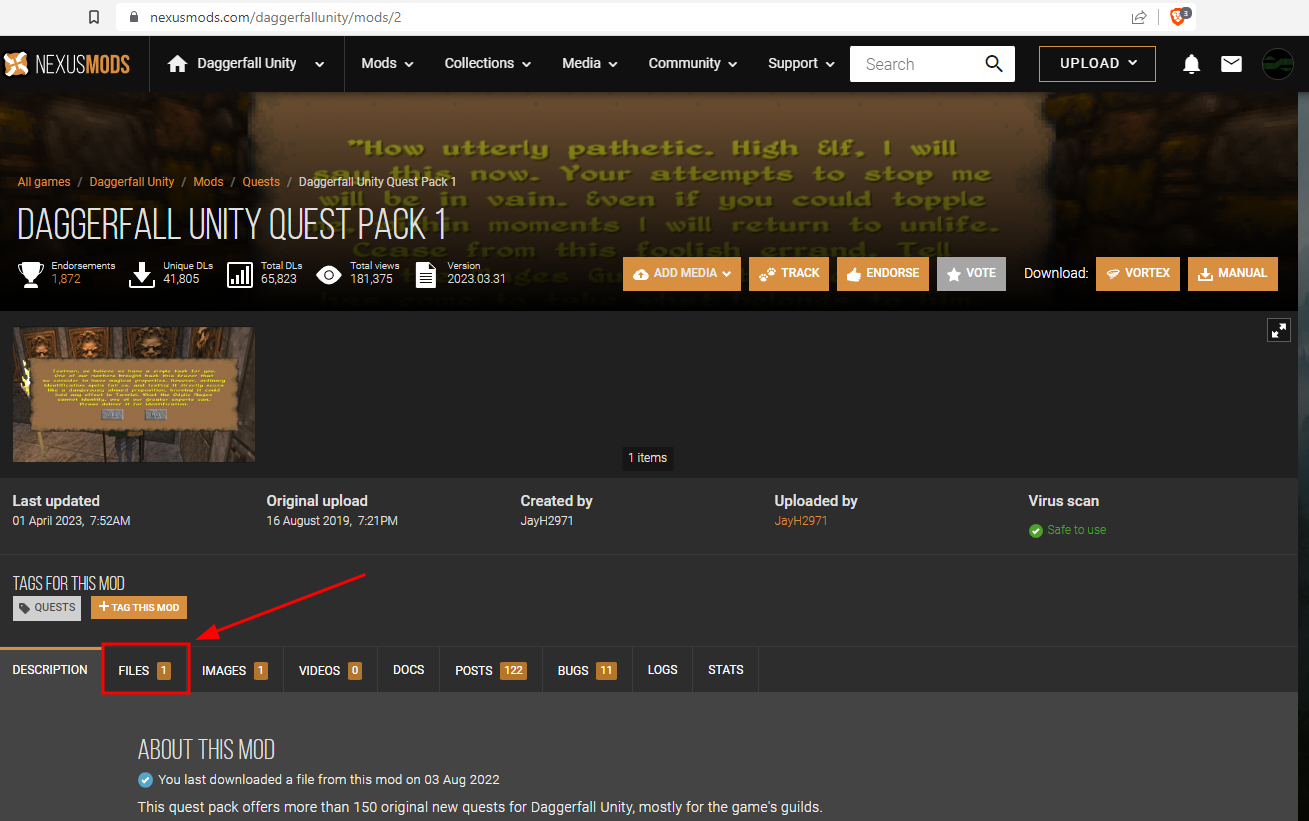This screenshot has height=821, width=1309.
Task: Open the user profile avatar
Action: click(x=1278, y=64)
